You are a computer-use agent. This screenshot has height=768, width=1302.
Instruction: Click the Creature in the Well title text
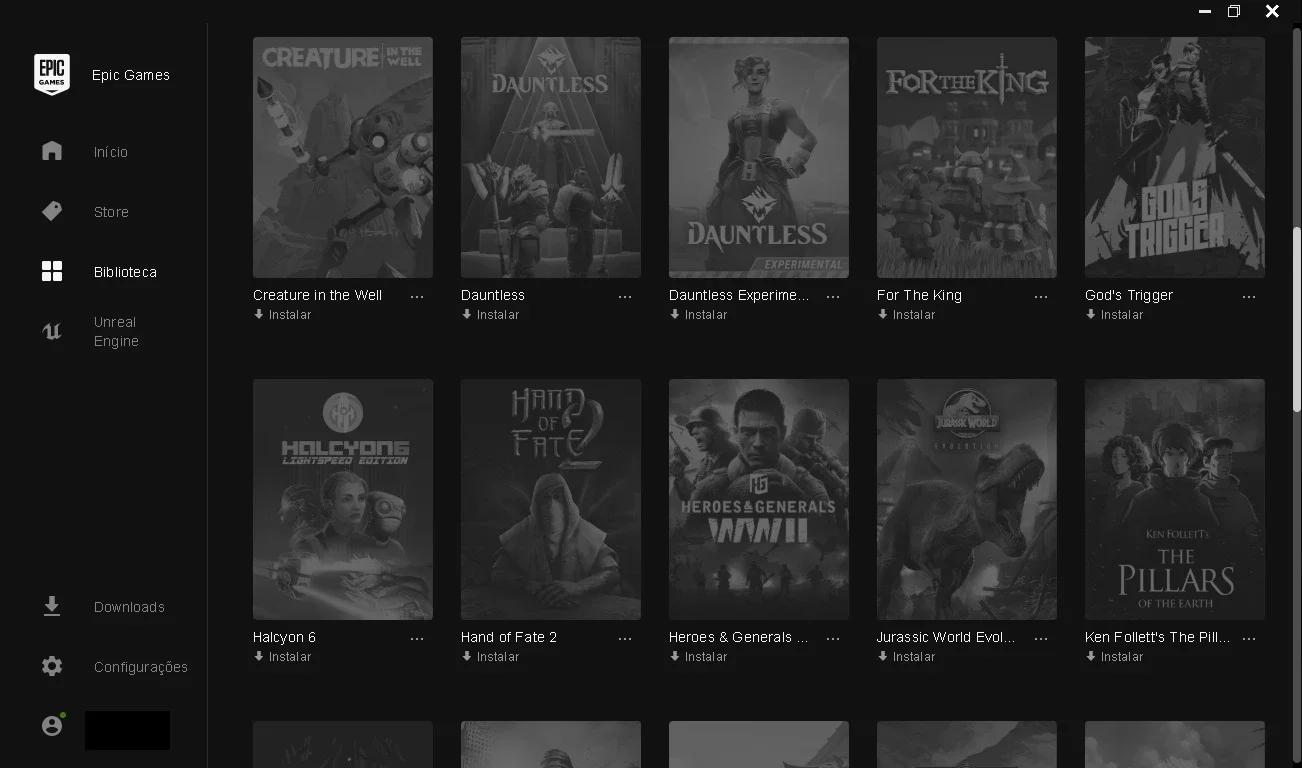(318, 295)
